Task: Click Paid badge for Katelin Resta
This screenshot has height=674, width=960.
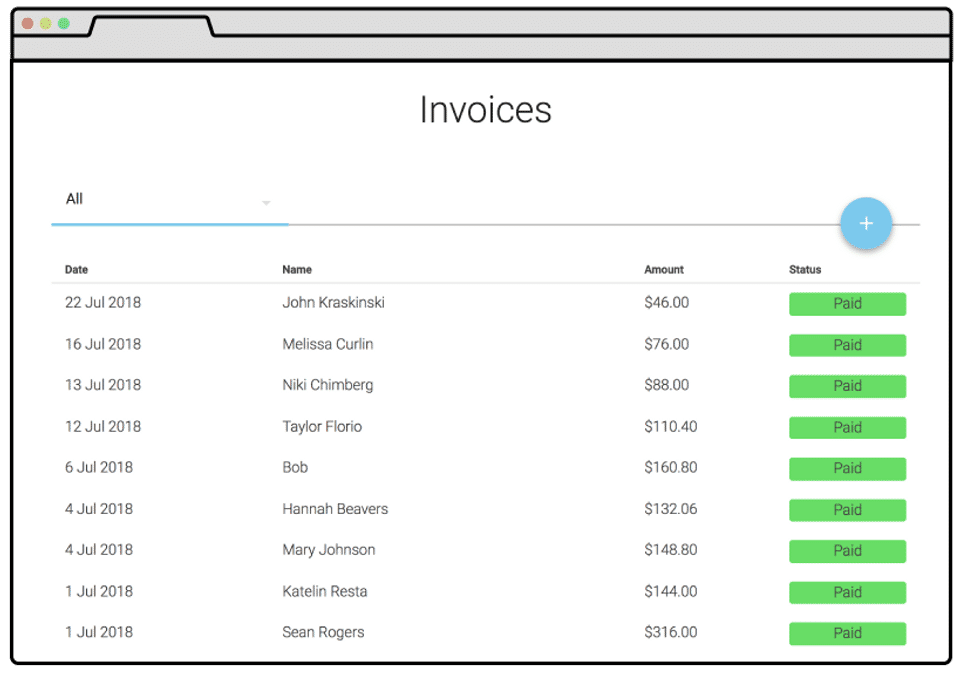Action: (847, 593)
